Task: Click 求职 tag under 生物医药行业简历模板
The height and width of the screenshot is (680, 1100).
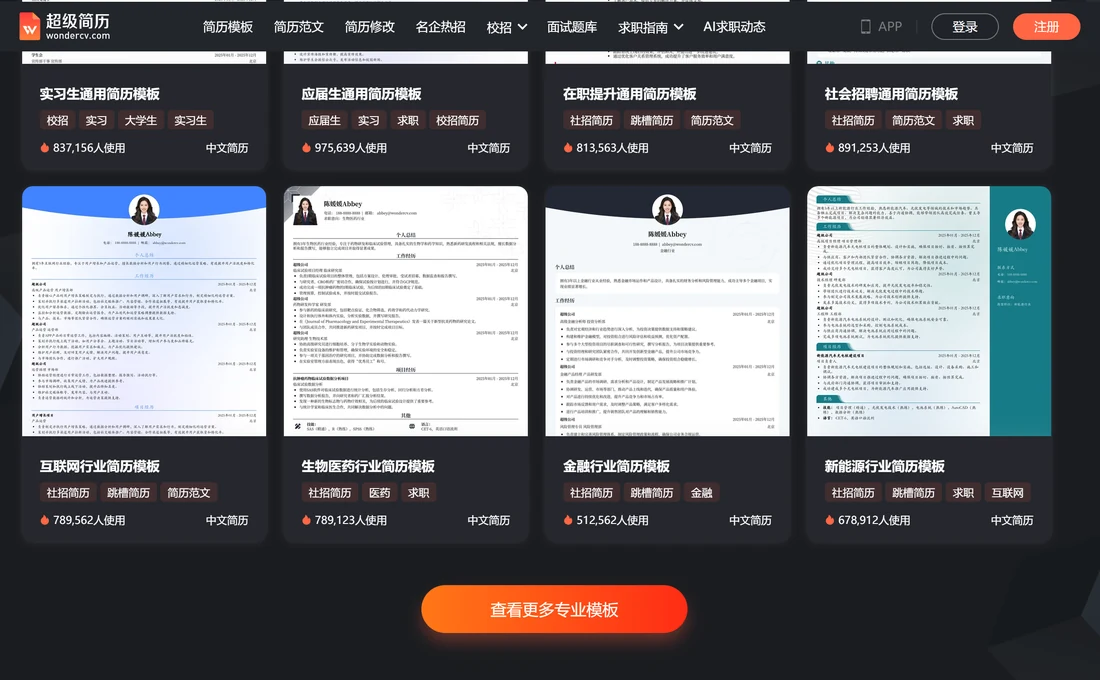Action: click(419, 493)
